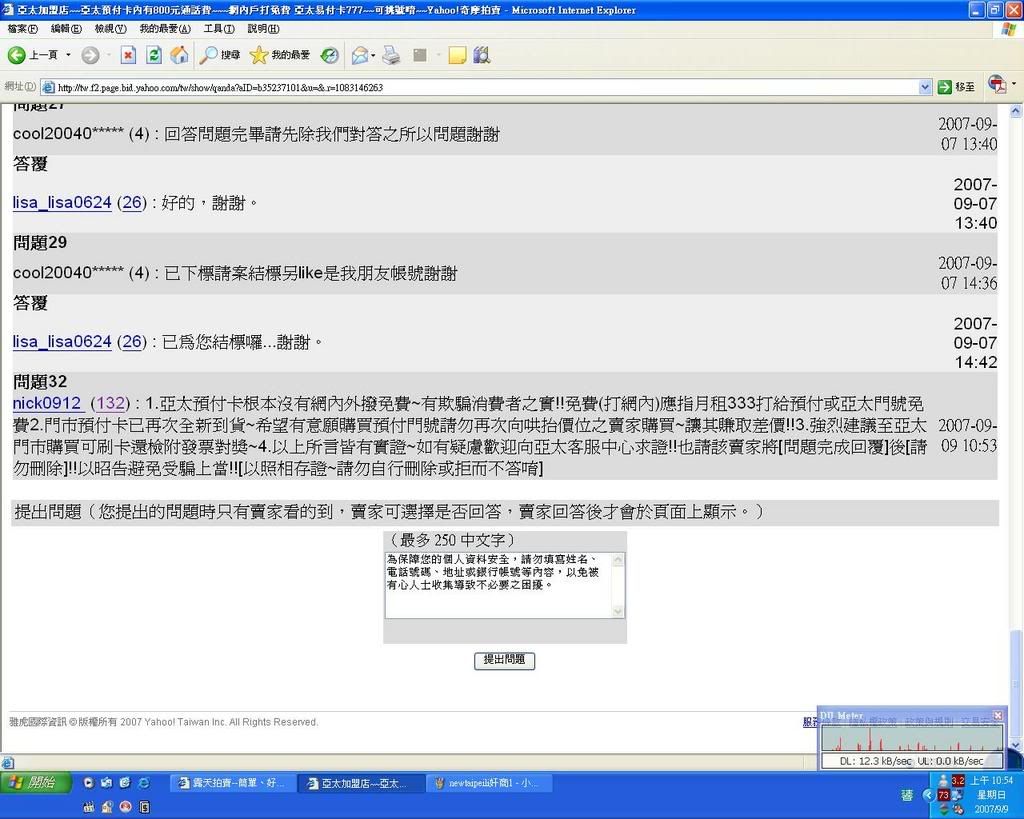1024x819 pixels.
Task: Click red round quick launch icon
Action: coord(125,807)
